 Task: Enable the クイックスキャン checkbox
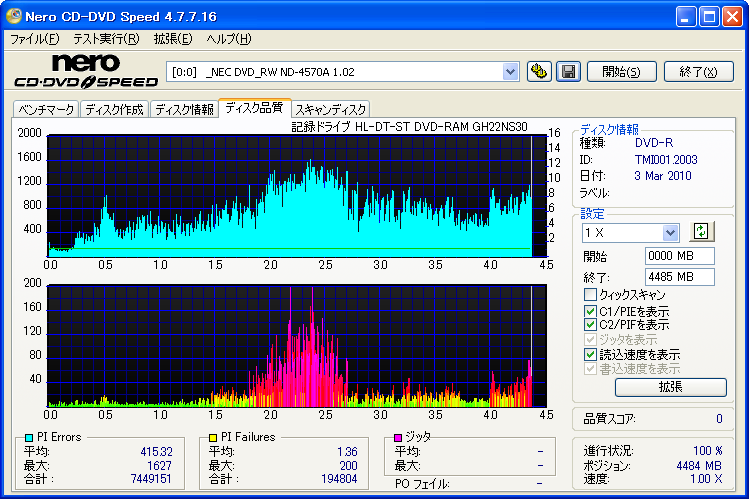click(590, 294)
